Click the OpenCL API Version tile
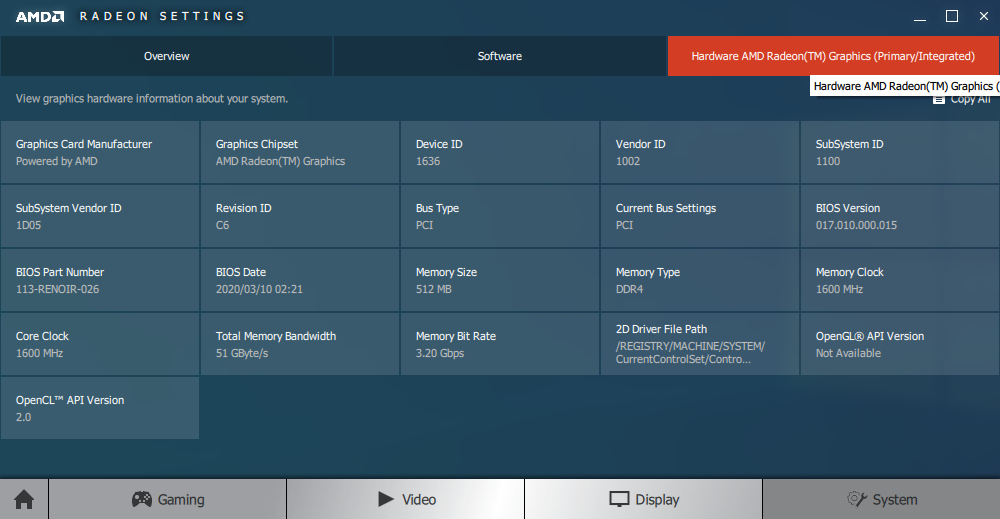This screenshot has width=1000, height=519. (100, 408)
